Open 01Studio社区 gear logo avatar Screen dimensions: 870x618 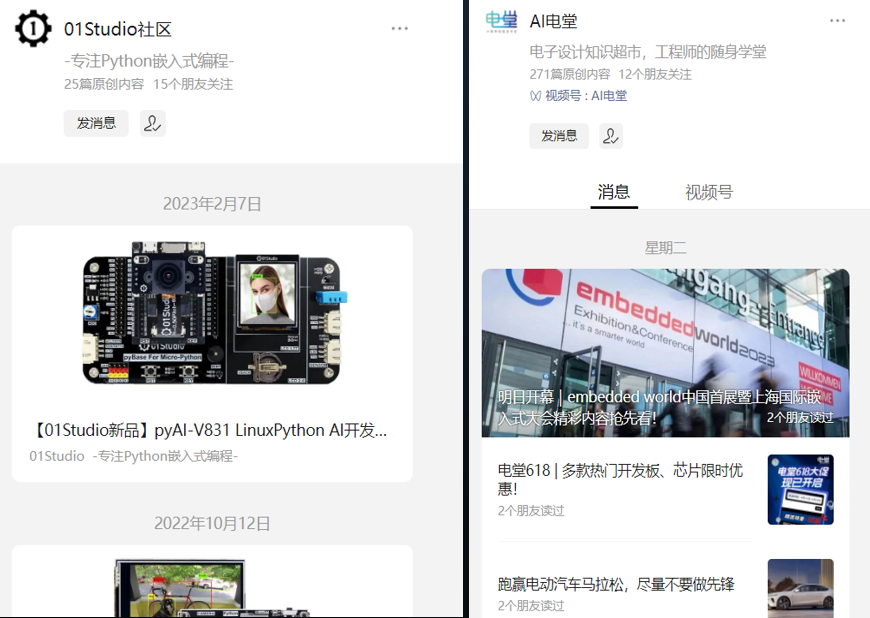33,28
